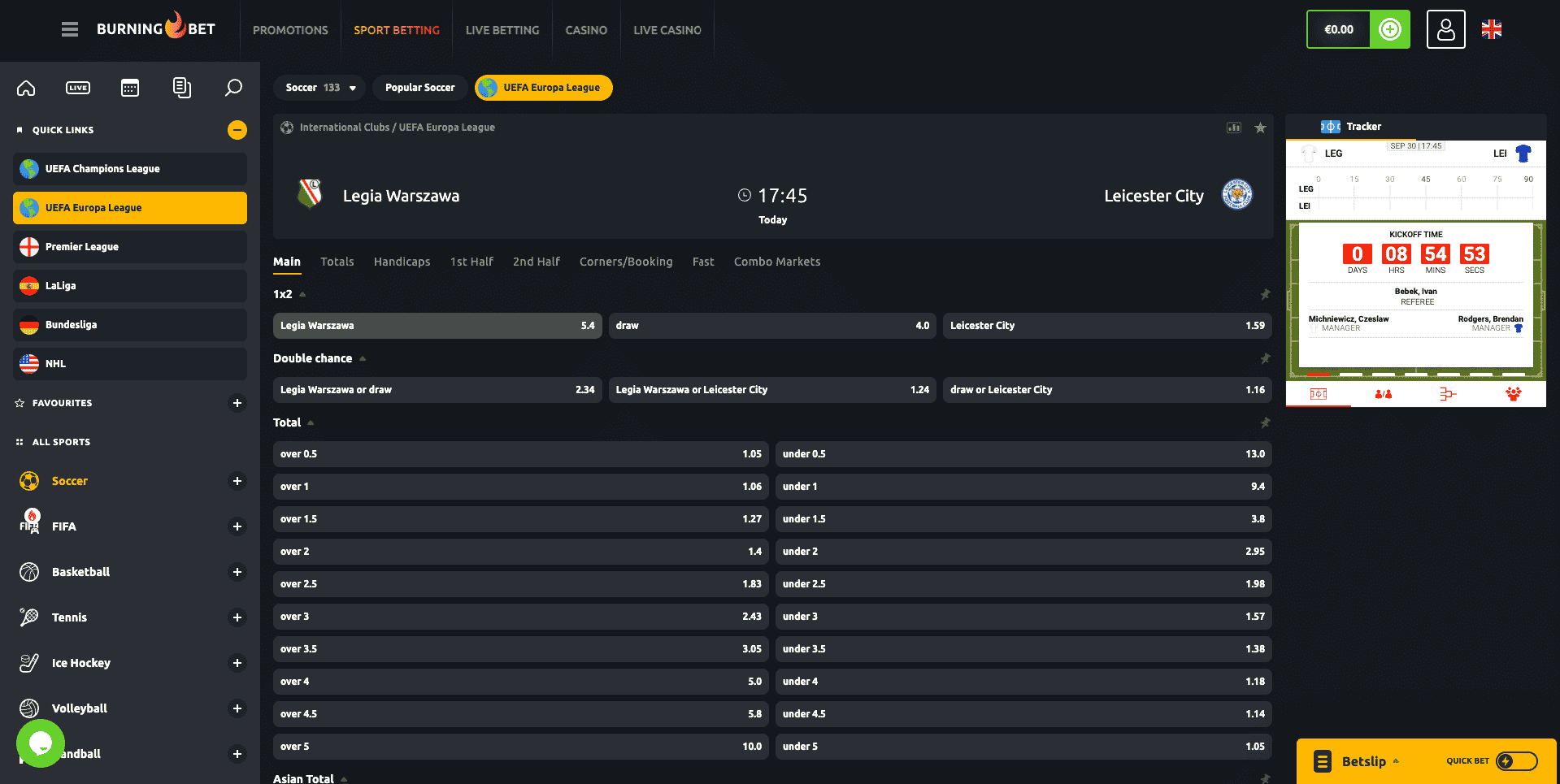This screenshot has width=1560, height=784.
Task: Pin the 1x2 market
Action: click(x=1265, y=294)
